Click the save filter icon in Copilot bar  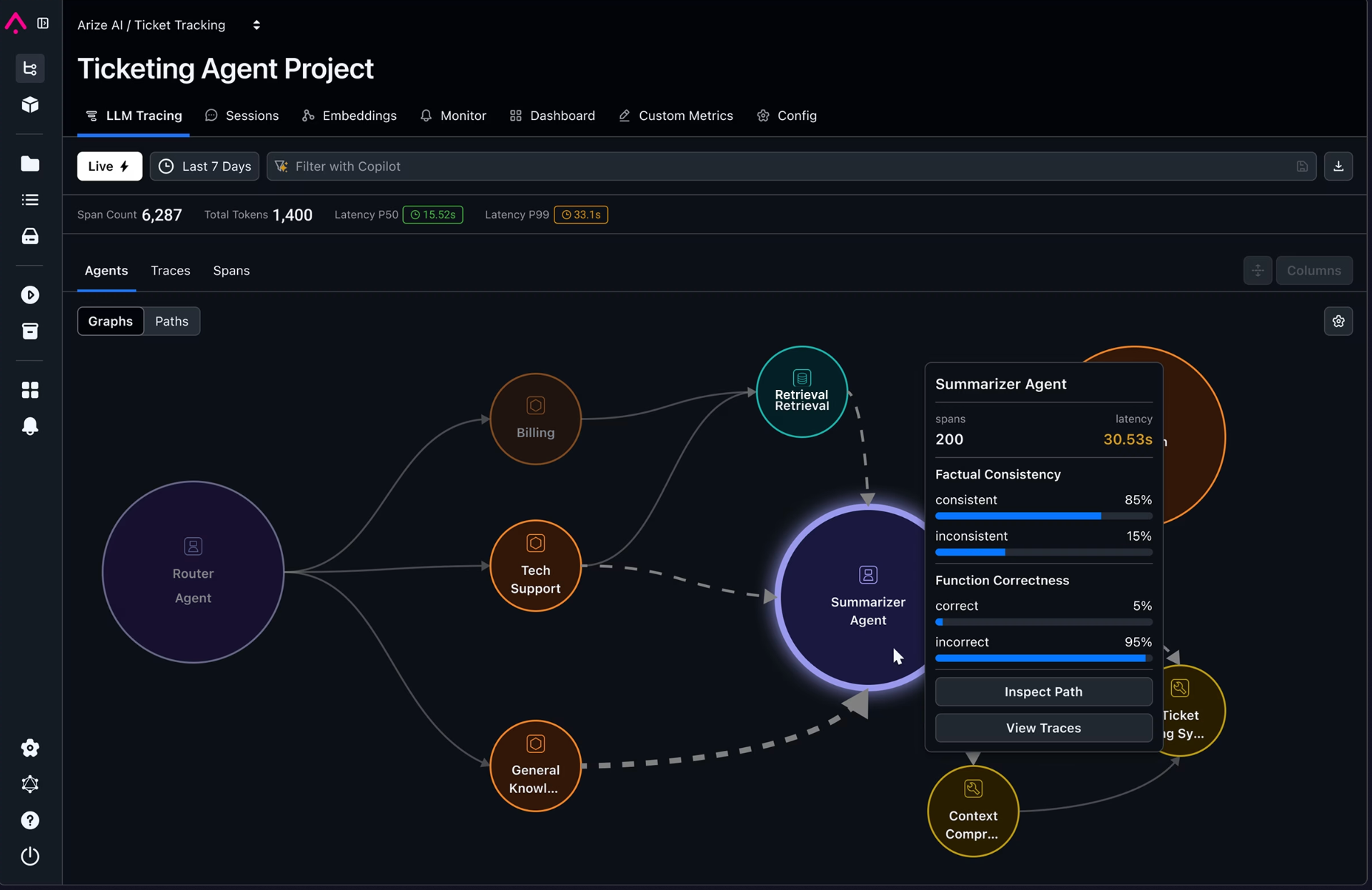[x=1302, y=166]
